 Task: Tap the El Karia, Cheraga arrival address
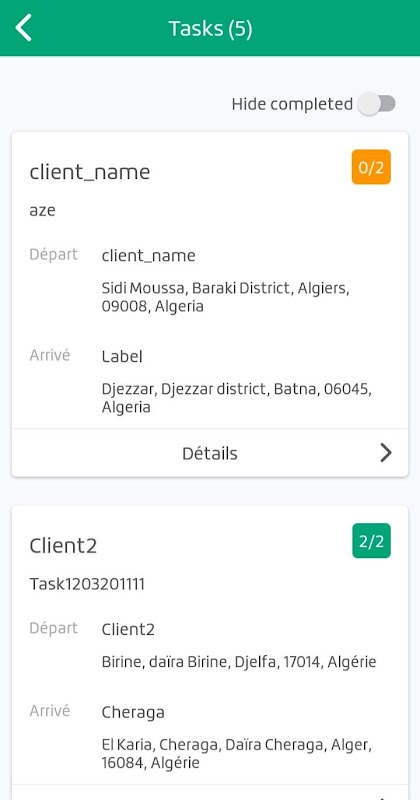point(237,754)
